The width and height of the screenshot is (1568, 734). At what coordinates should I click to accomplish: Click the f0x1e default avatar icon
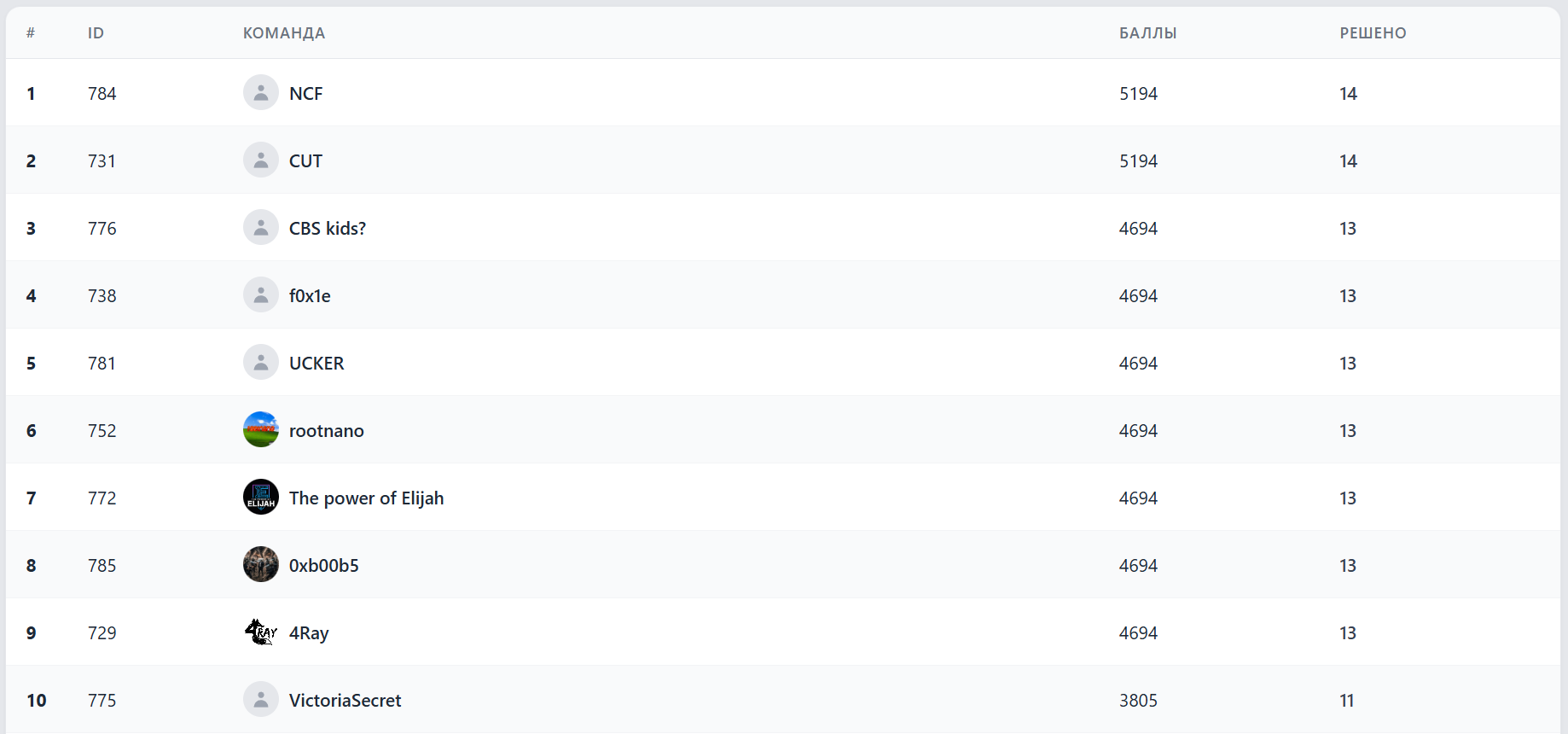261,294
